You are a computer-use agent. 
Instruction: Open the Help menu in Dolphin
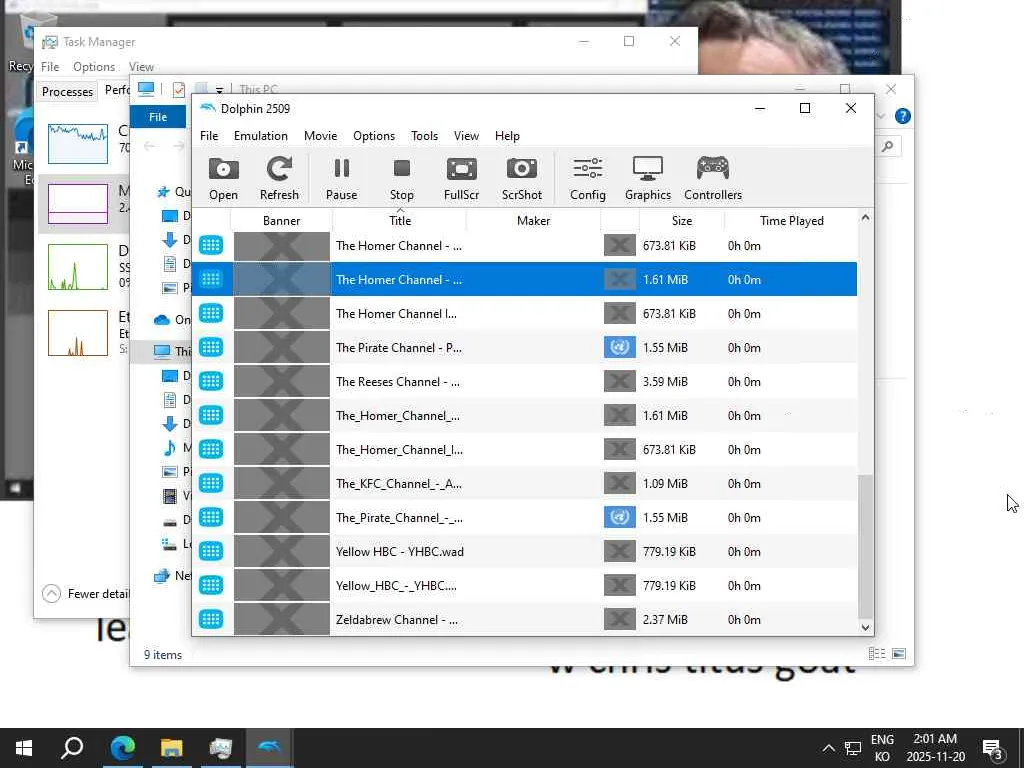[x=507, y=136]
